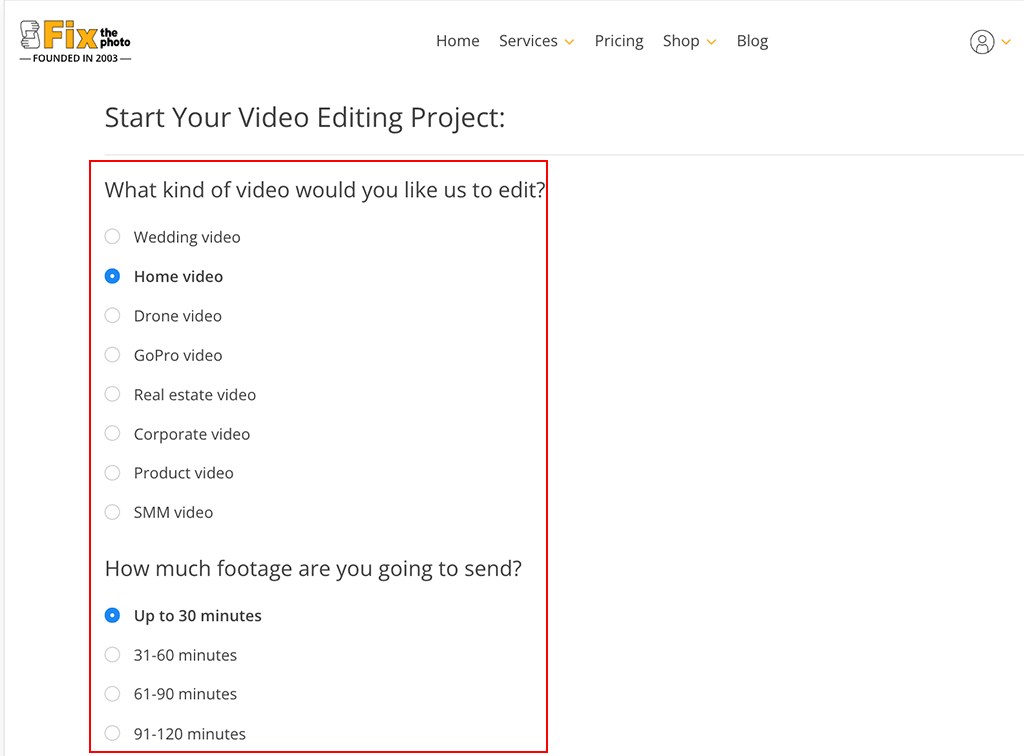
Task: Select the Product video radio button
Action: click(112, 473)
